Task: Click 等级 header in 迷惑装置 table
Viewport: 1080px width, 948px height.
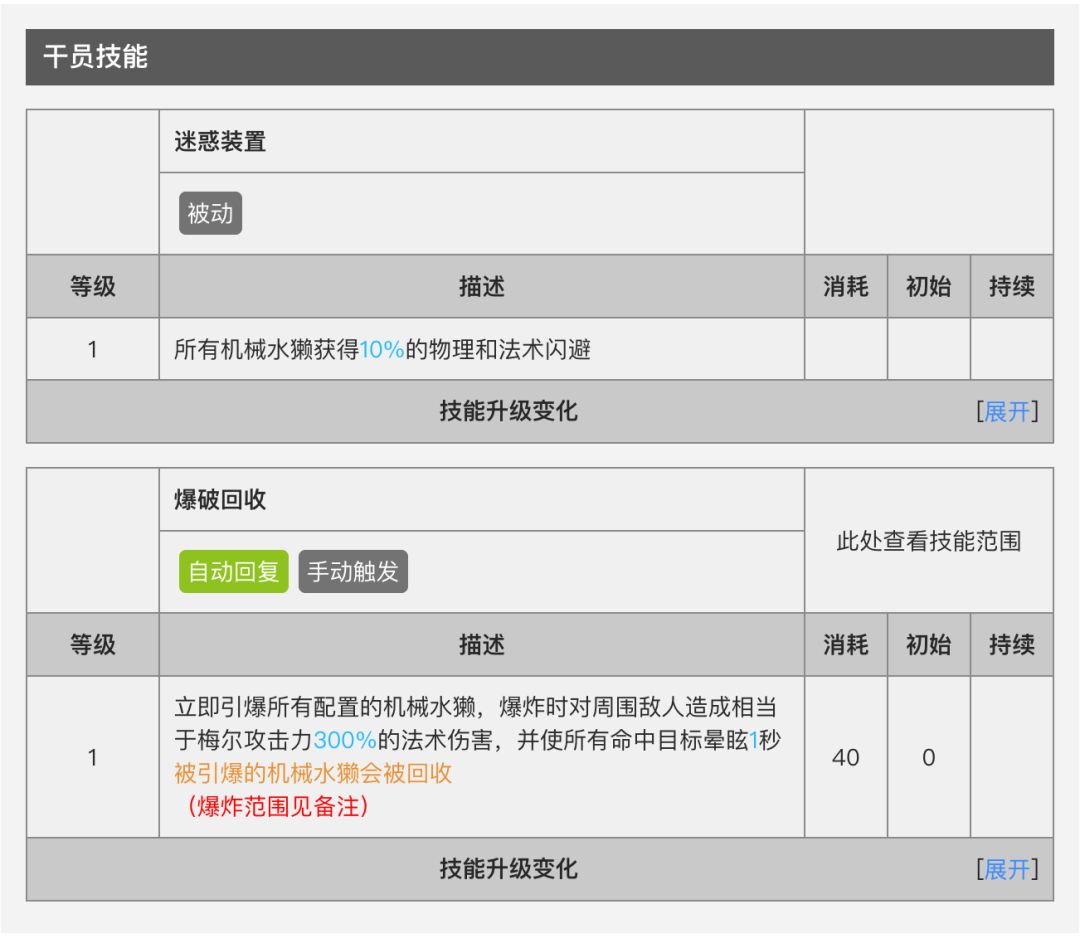Action: 92,286
